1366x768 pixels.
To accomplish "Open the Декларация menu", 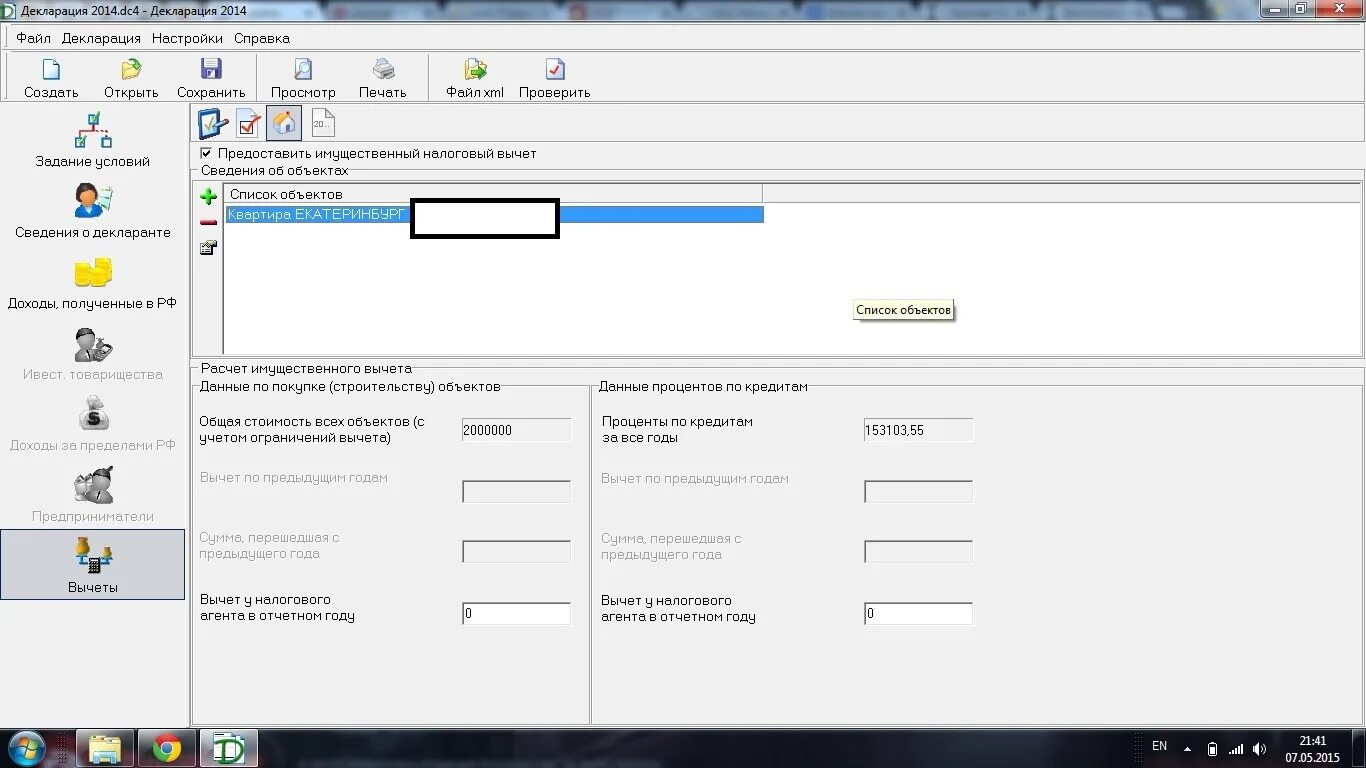I will [101, 38].
